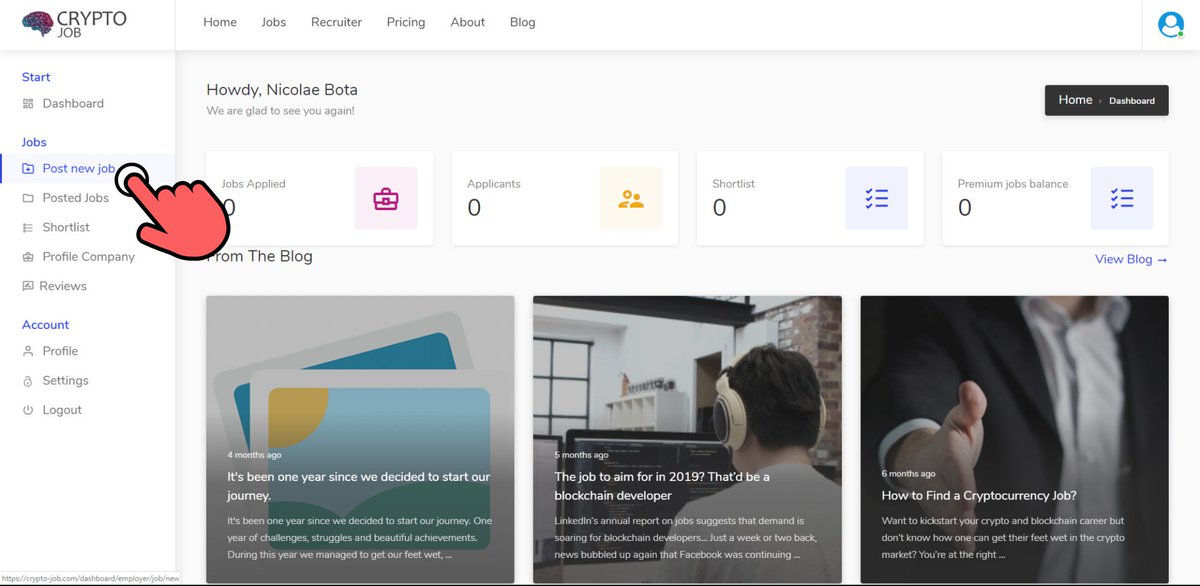
Task: Click the pink briefcase icon on Jobs Applied card
Action: point(386,198)
